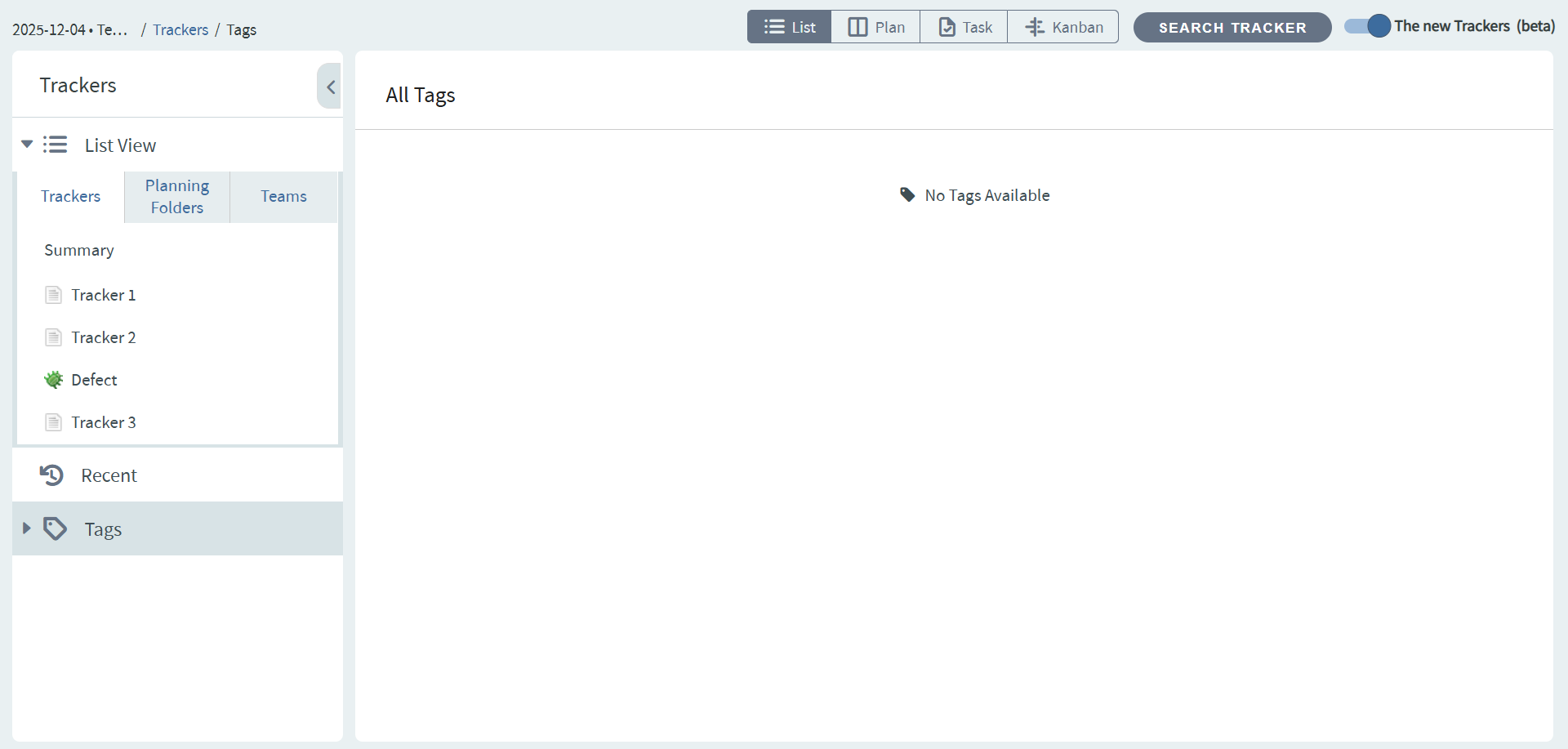Screen dimensions: 1568x749
Task: Collapse the List View section arrow
Action: (27, 145)
